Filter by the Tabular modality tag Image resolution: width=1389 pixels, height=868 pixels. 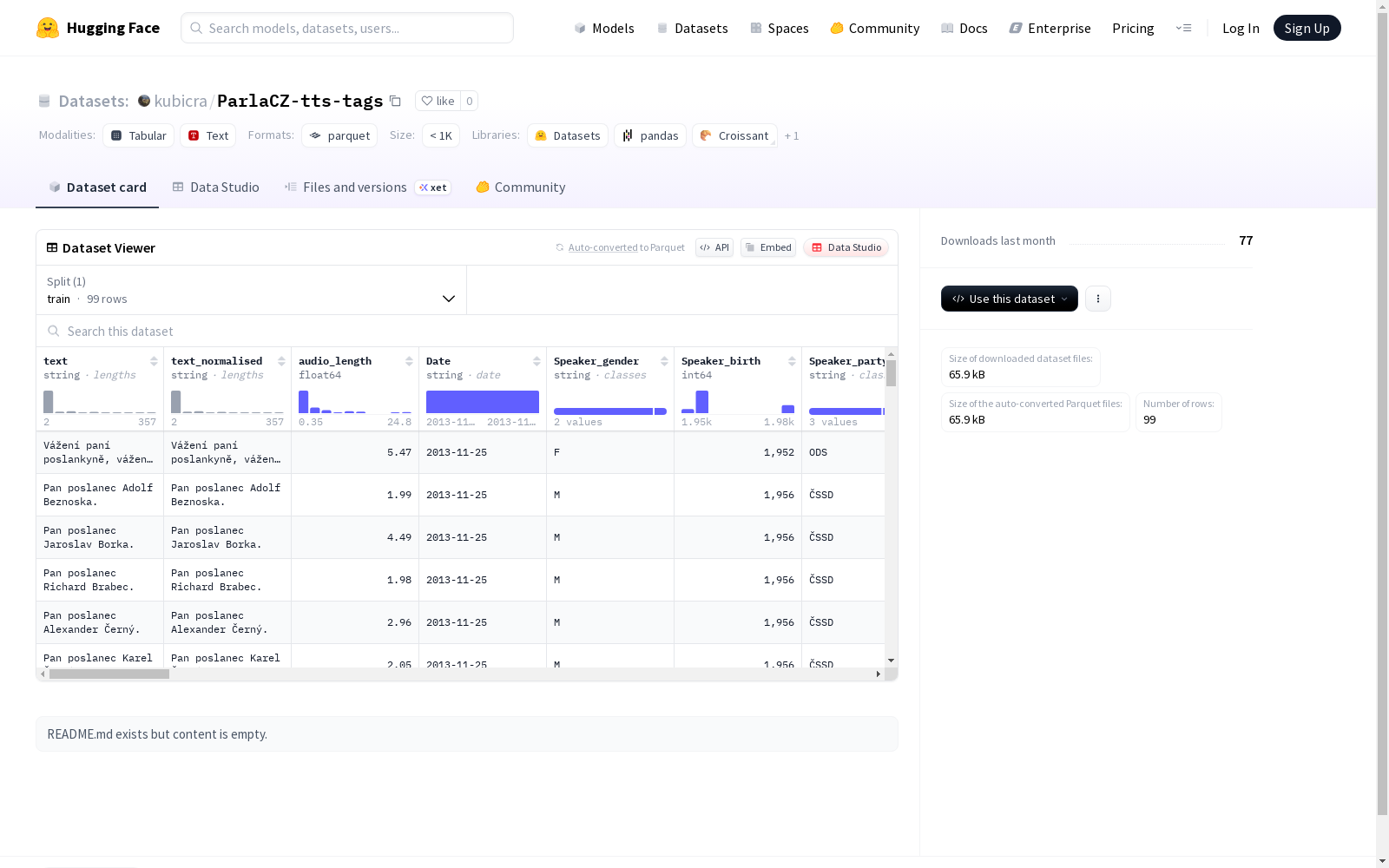click(x=139, y=135)
